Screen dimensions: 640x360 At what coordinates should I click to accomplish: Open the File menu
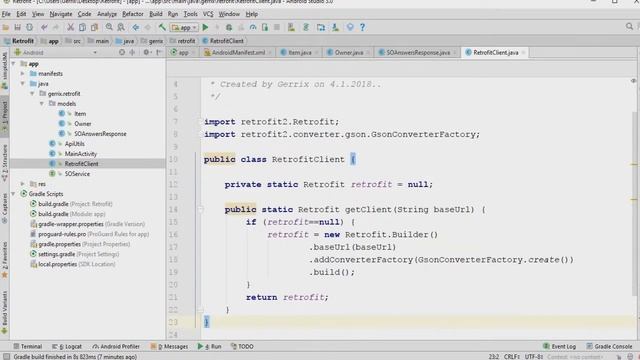6,14
